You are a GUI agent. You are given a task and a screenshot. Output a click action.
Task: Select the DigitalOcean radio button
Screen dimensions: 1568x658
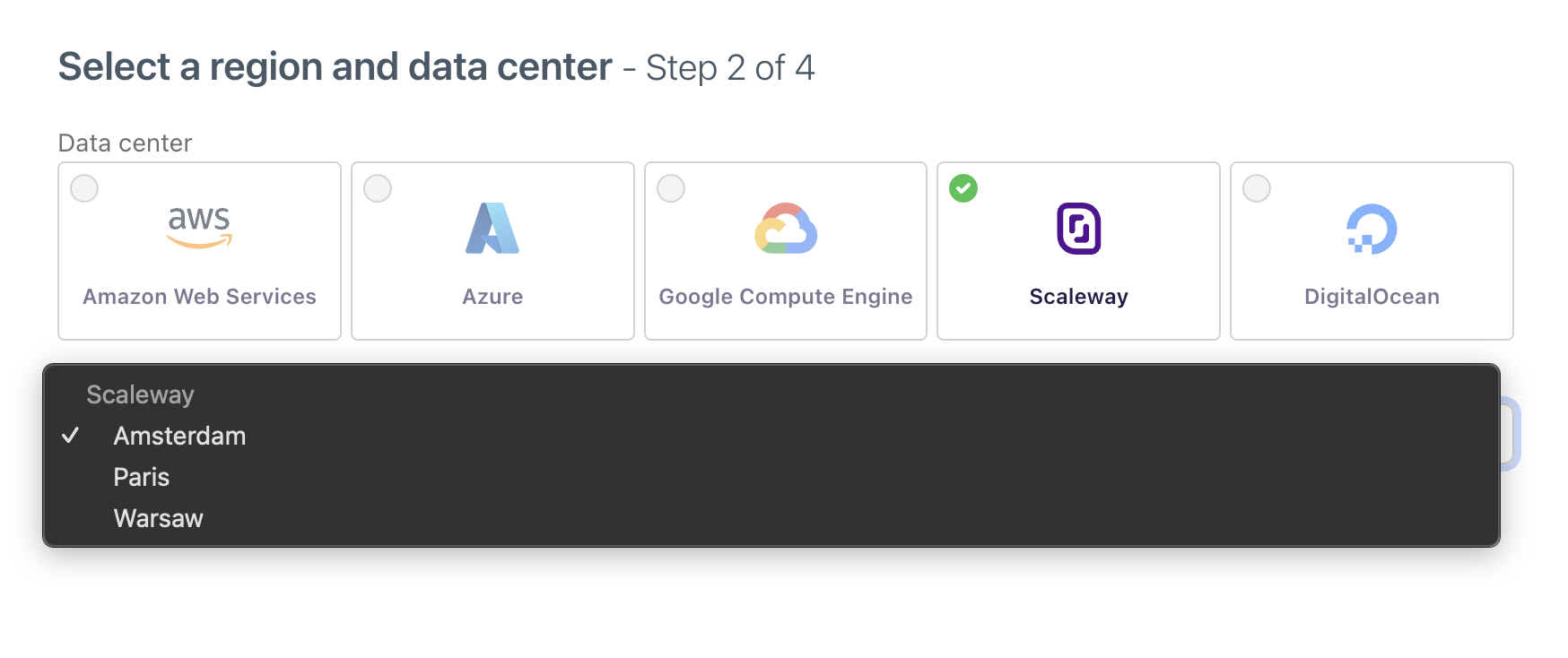[1257, 188]
